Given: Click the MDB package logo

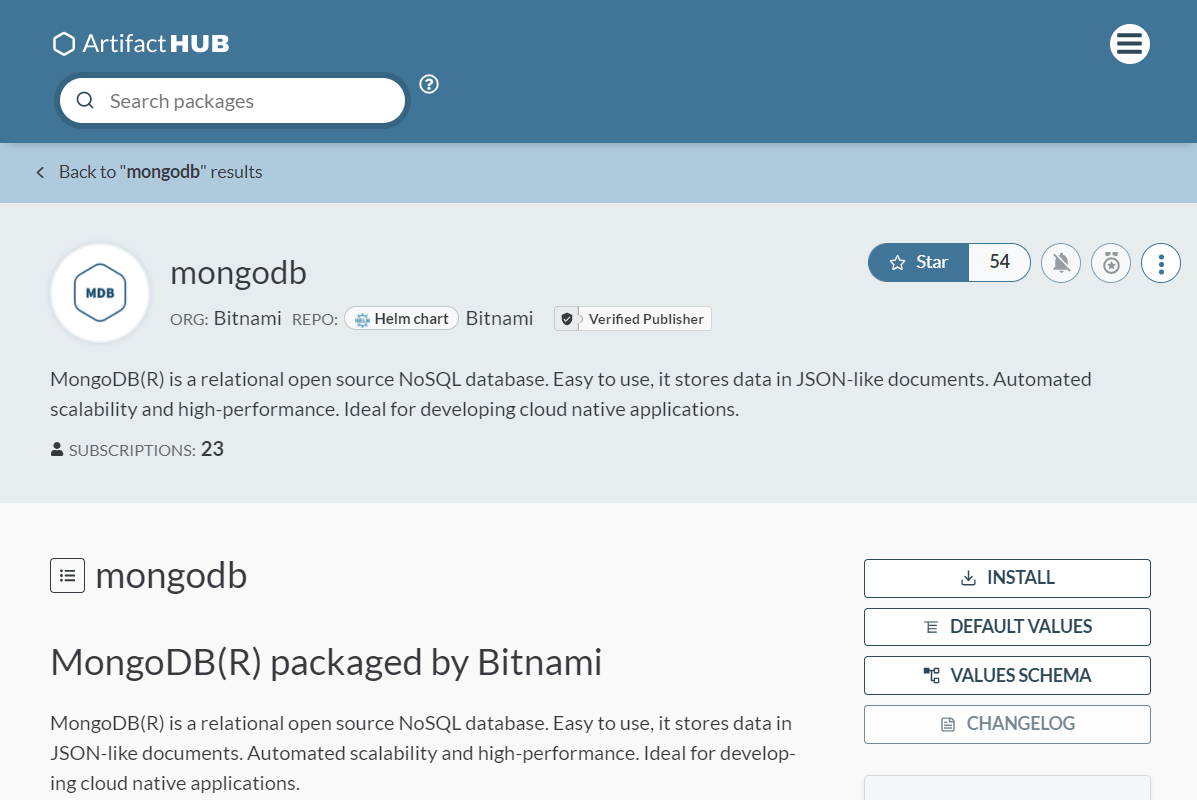Looking at the screenshot, I should point(100,293).
